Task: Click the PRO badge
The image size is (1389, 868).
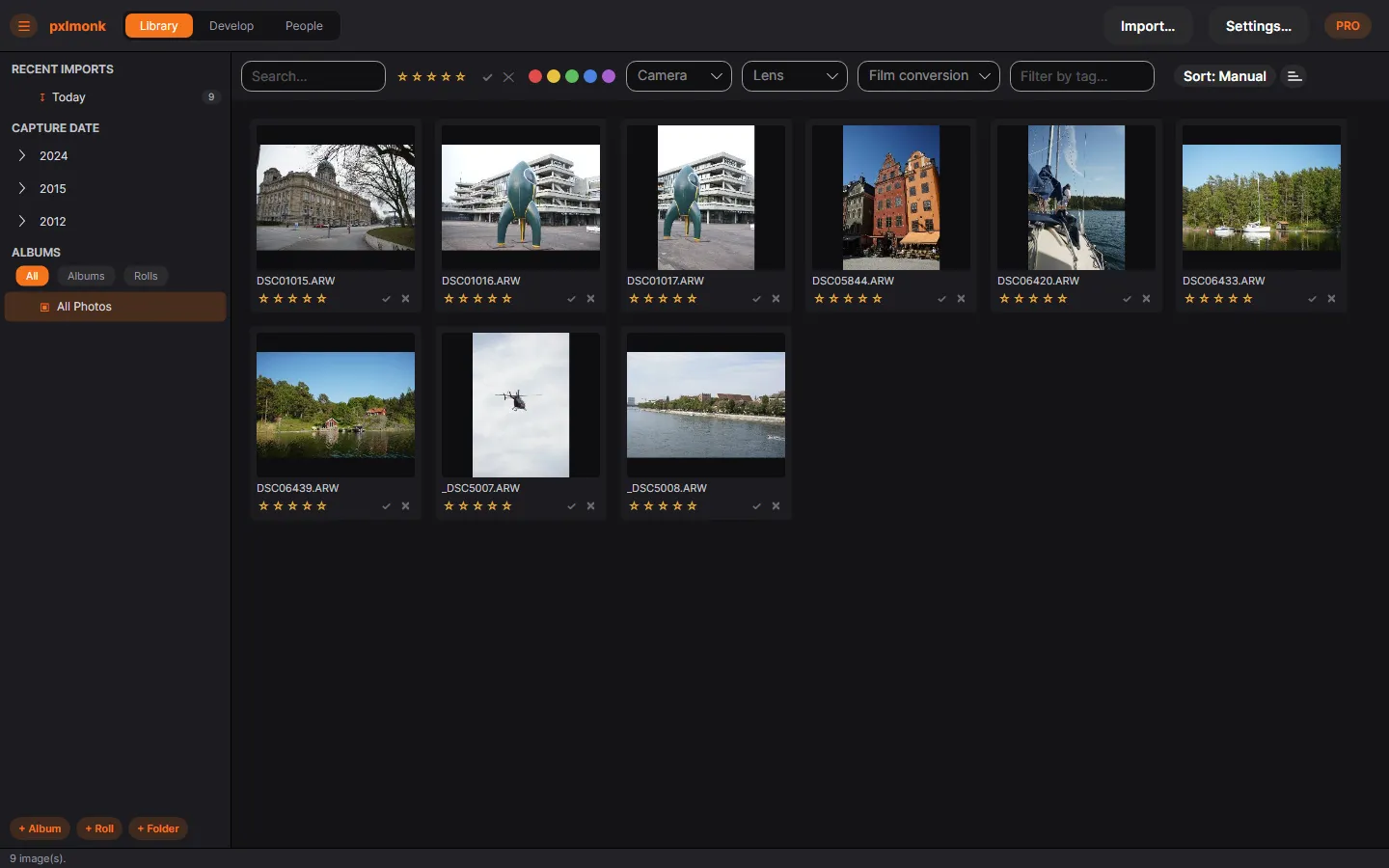Action: [1348, 26]
